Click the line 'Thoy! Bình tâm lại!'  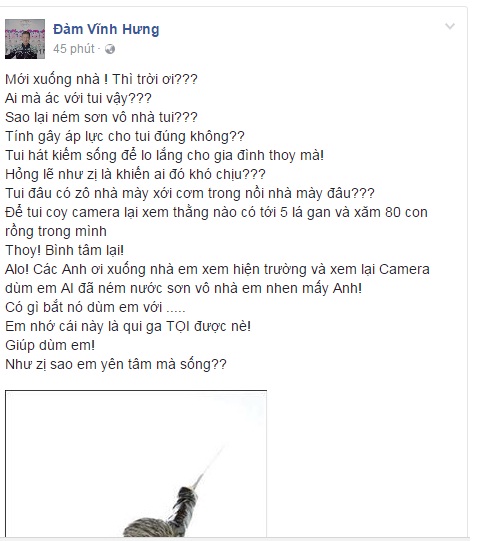[x=65, y=250]
